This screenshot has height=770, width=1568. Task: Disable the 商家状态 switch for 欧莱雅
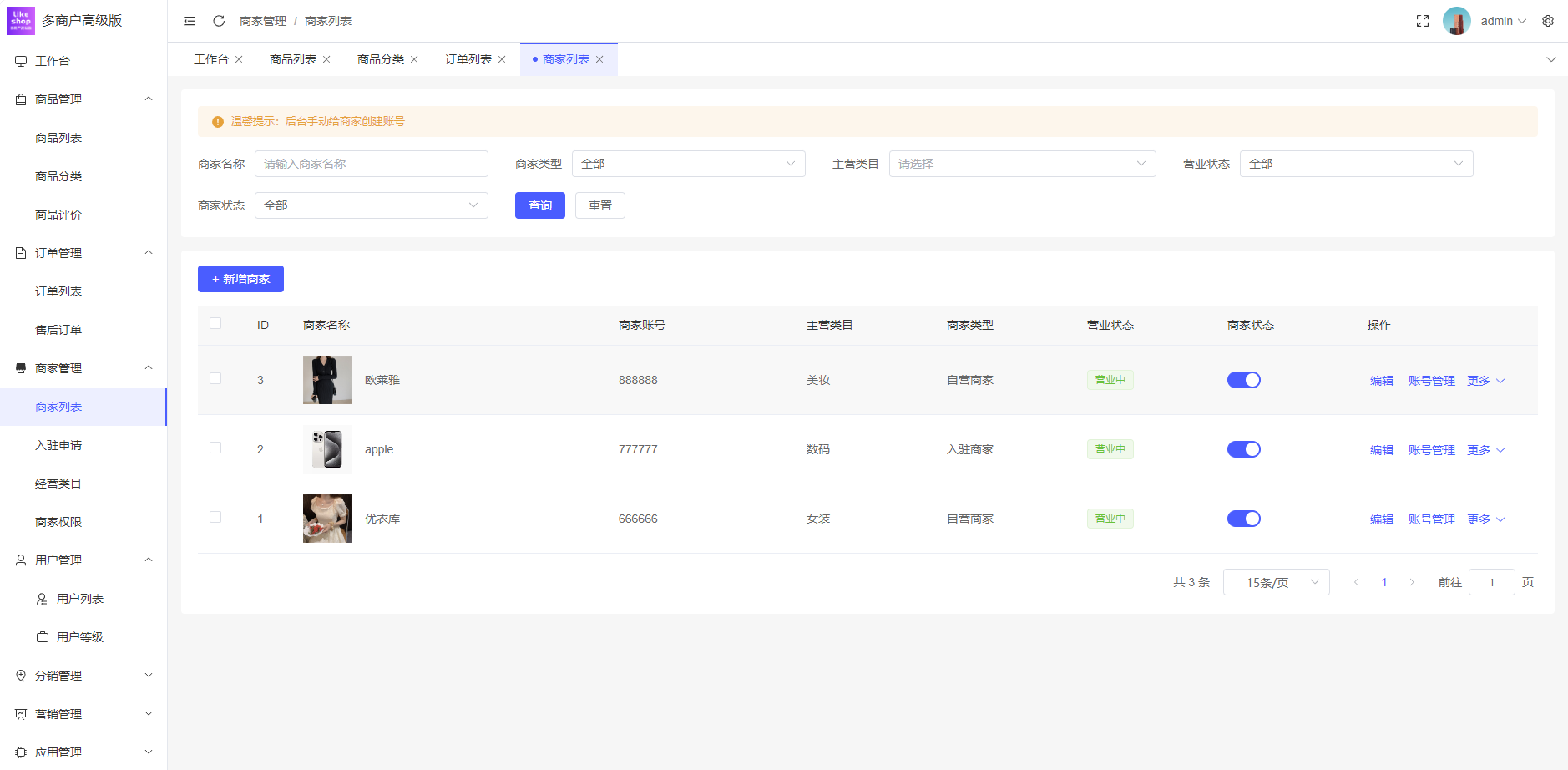1244,379
